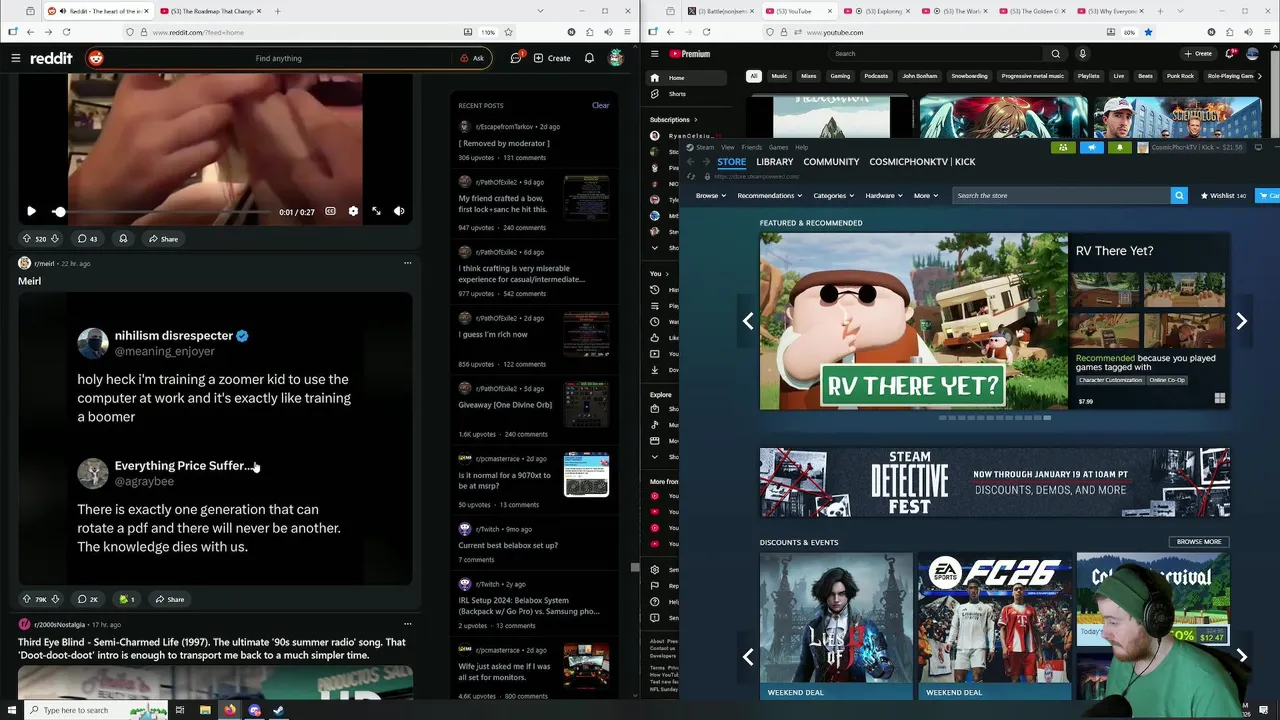
Task: Open Reddit video settings gear
Action: 353,211
